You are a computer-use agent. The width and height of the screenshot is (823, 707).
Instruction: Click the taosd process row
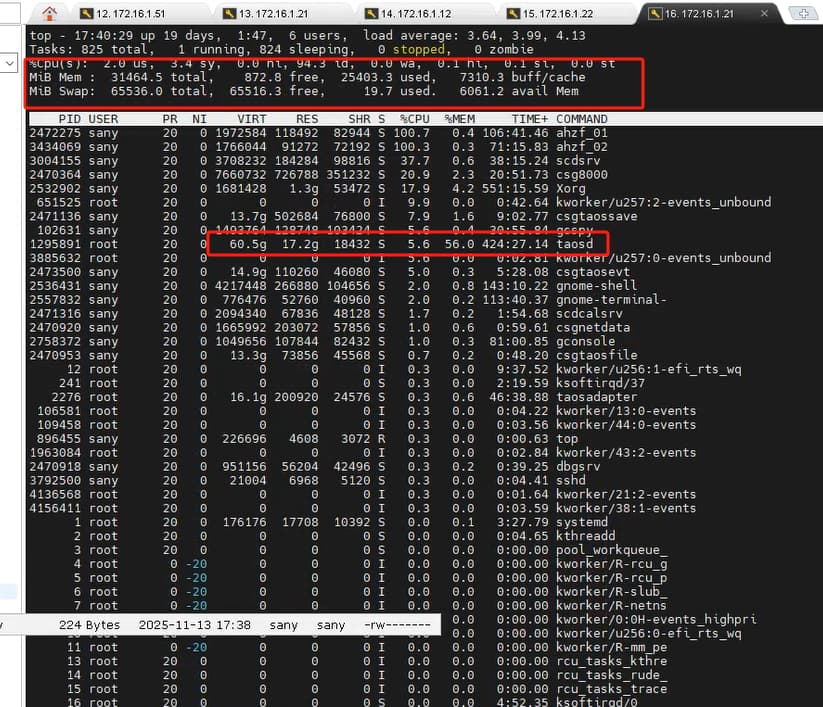[x=400, y=243]
